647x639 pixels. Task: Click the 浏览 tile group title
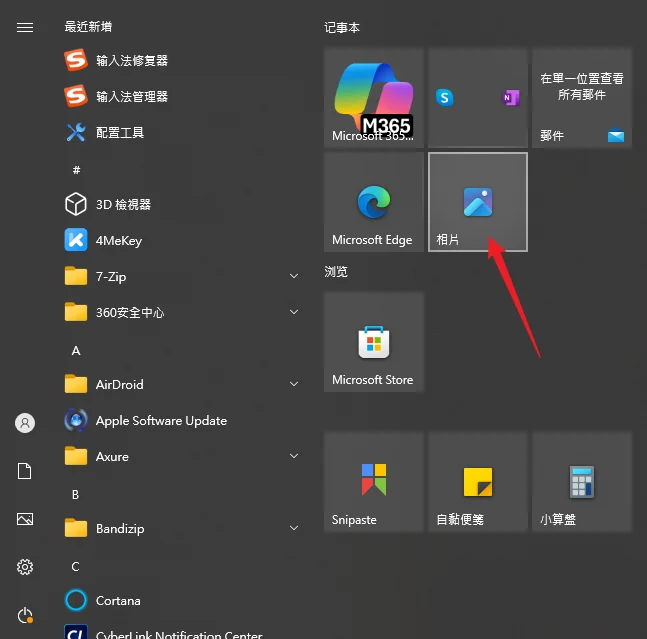click(x=336, y=272)
